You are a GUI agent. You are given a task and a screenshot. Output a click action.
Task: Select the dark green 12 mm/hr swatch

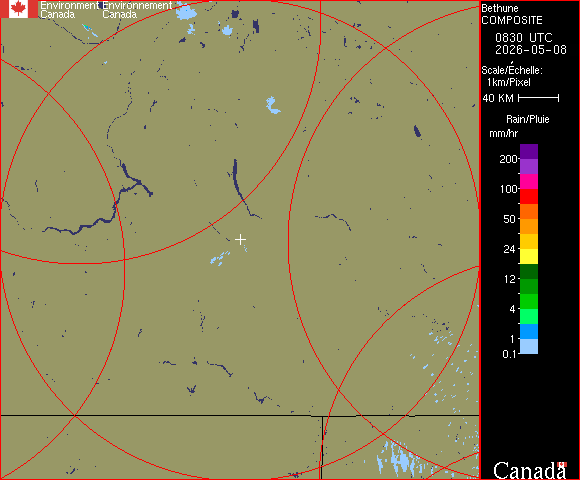click(x=529, y=271)
